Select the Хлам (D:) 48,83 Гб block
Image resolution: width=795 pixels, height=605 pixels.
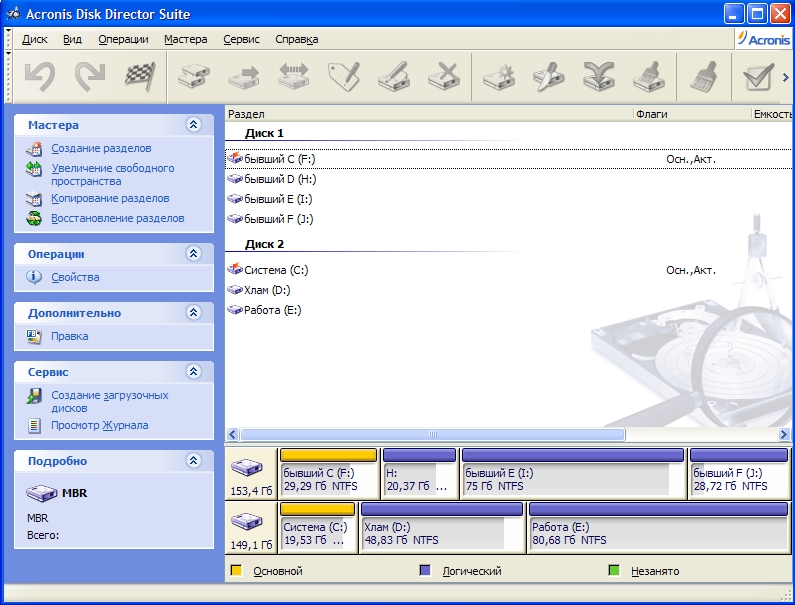click(x=442, y=527)
